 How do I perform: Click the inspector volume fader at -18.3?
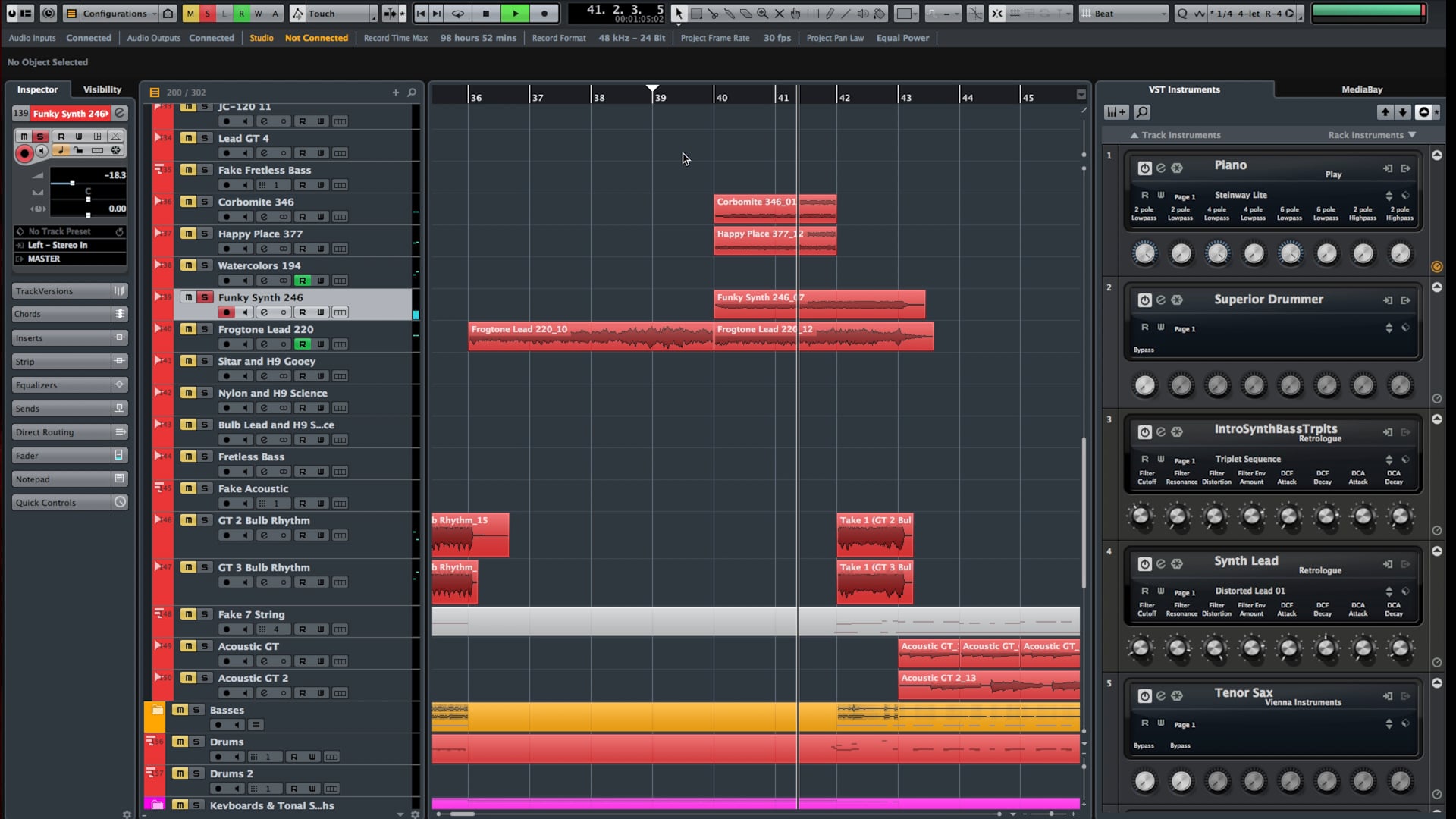pos(73,183)
